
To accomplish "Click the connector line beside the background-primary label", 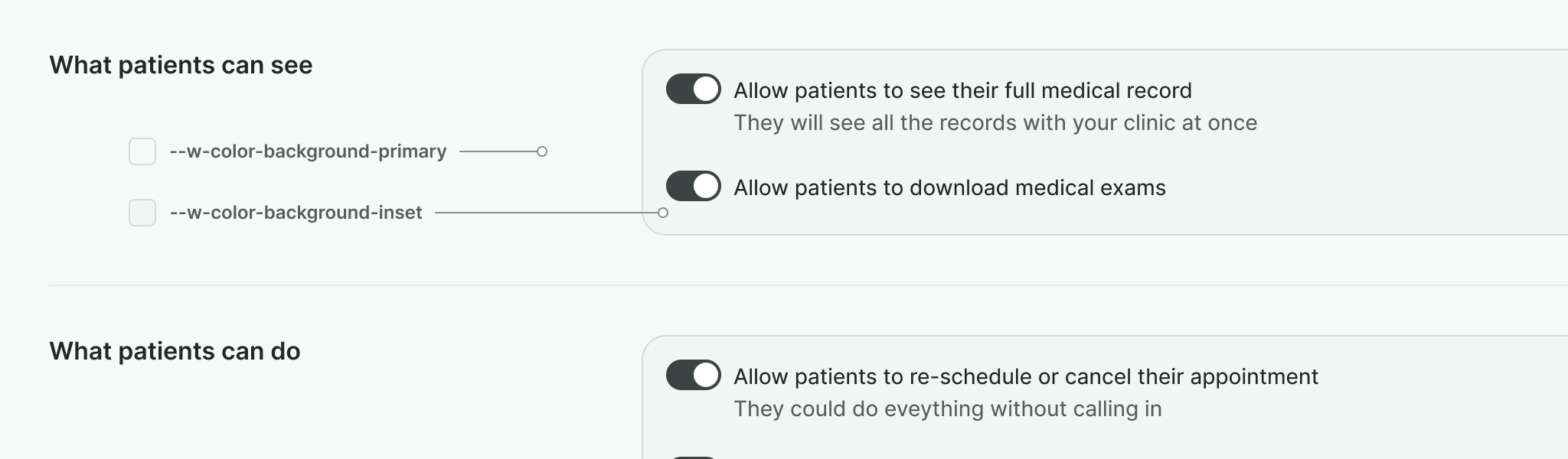I will click(x=498, y=151).
